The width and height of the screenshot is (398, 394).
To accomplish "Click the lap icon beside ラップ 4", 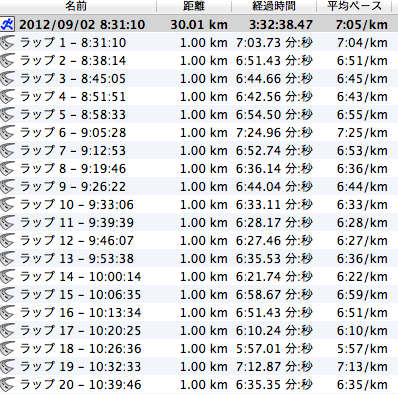I will 7,97.
